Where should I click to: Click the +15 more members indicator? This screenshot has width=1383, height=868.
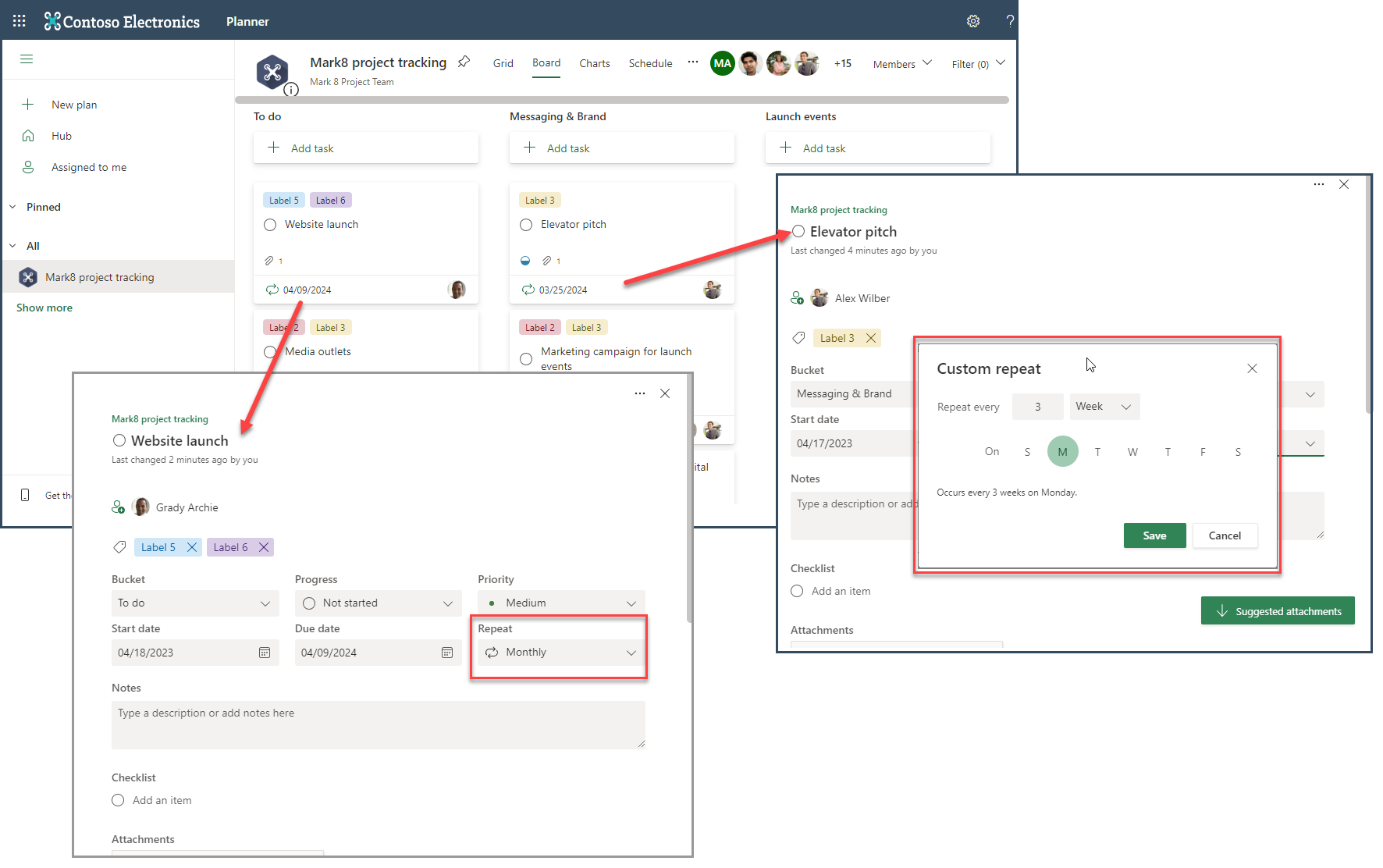843,64
